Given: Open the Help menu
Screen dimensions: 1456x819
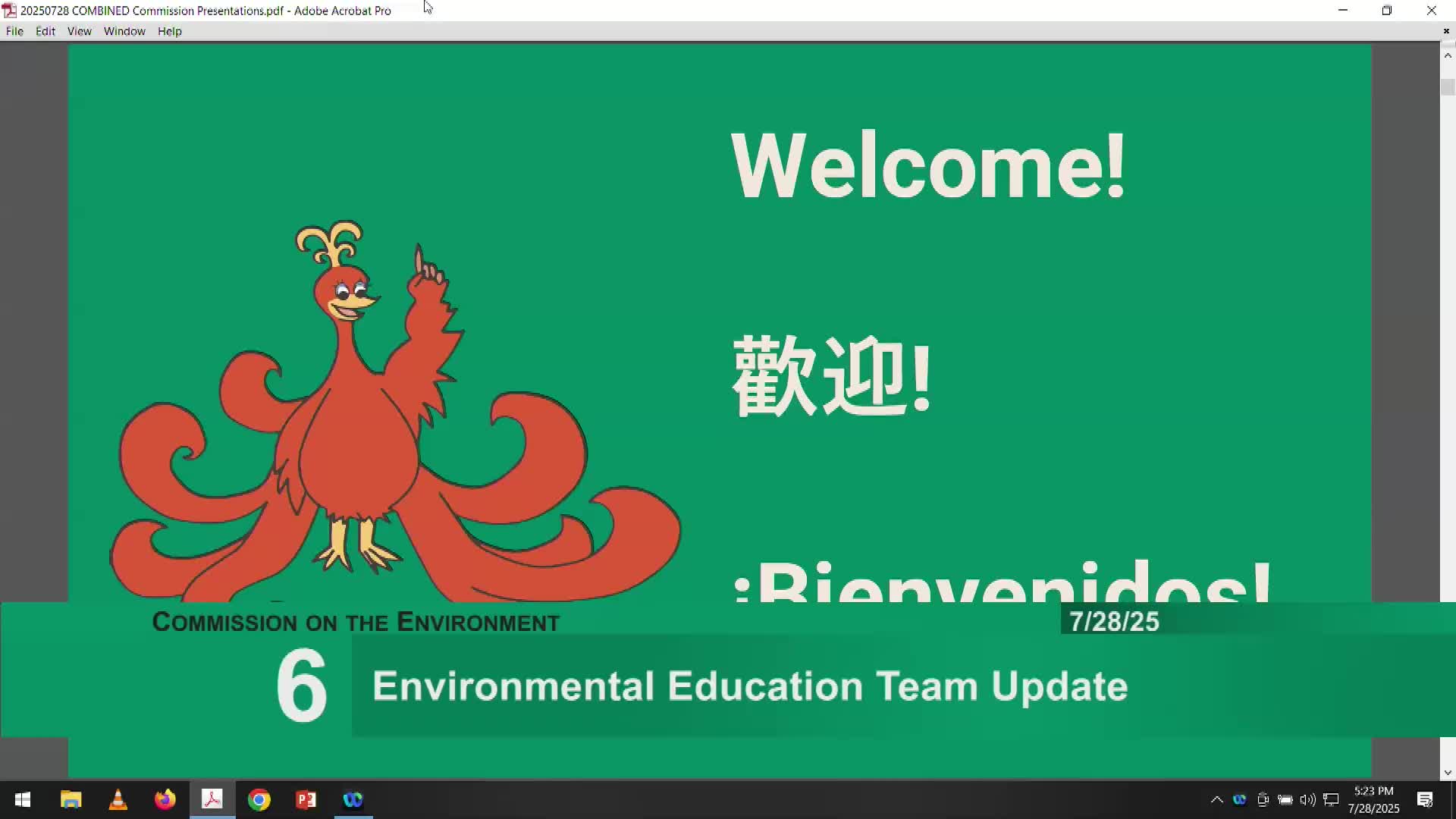Looking at the screenshot, I should tap(169, 31).
